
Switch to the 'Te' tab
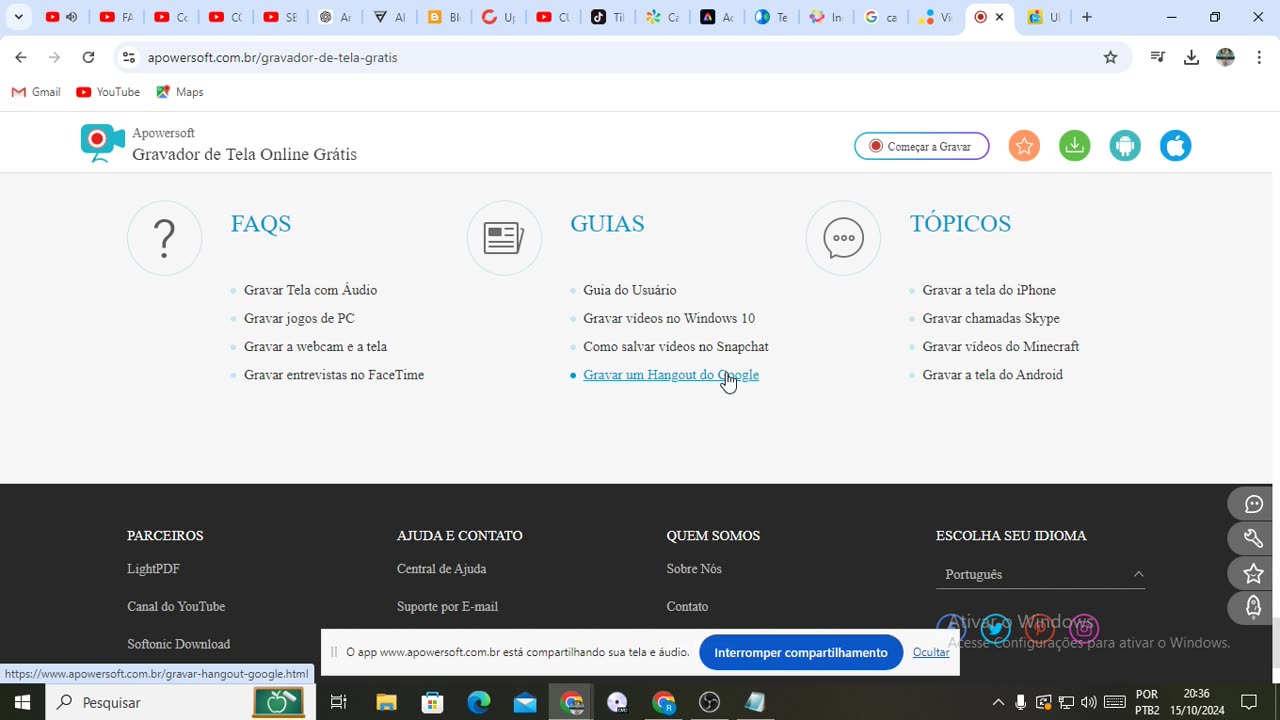pos(772,17)
